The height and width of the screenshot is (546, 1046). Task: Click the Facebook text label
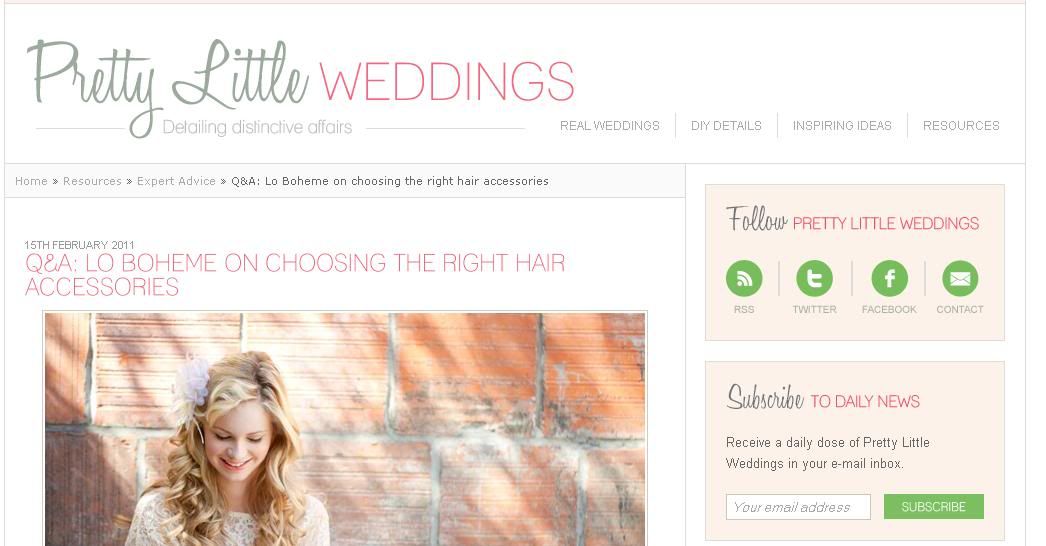pos(889,310)
